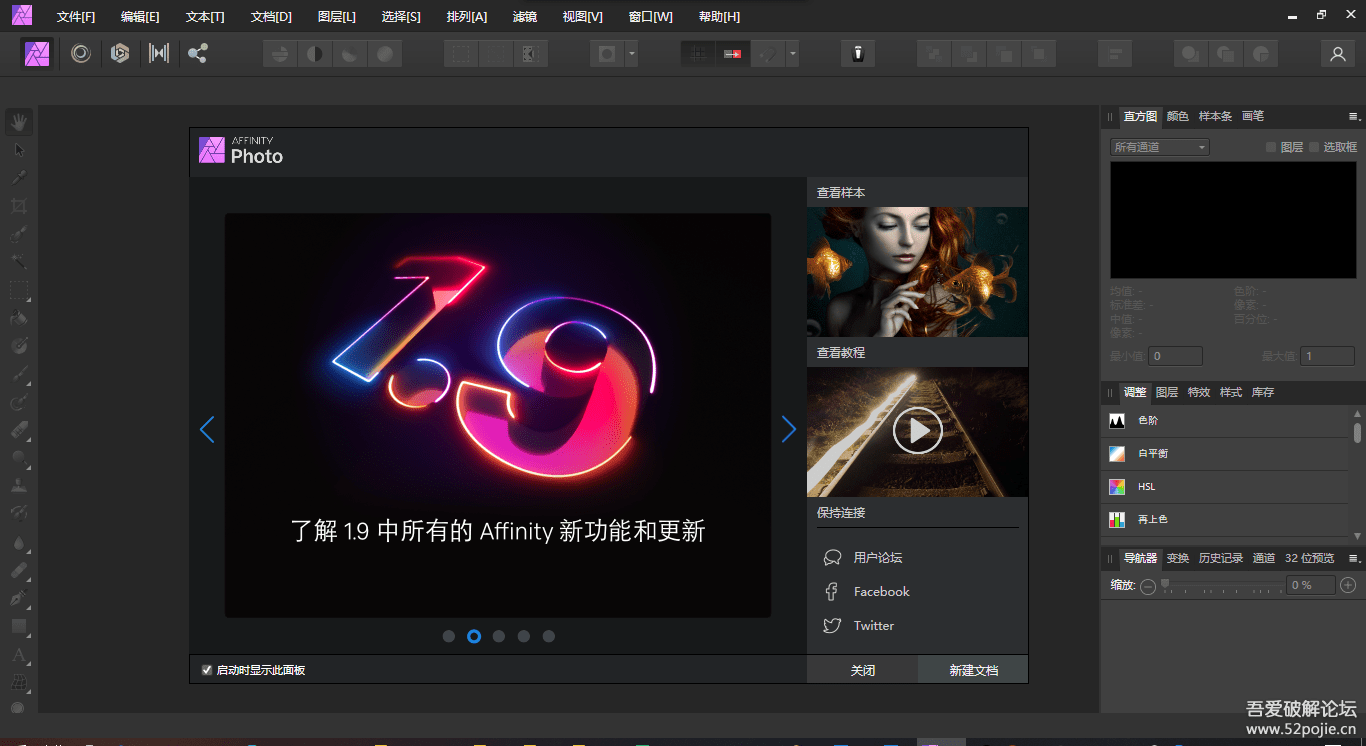Open the 滤镜 menu
The image size is (1366, 746).
click(524, 17)
